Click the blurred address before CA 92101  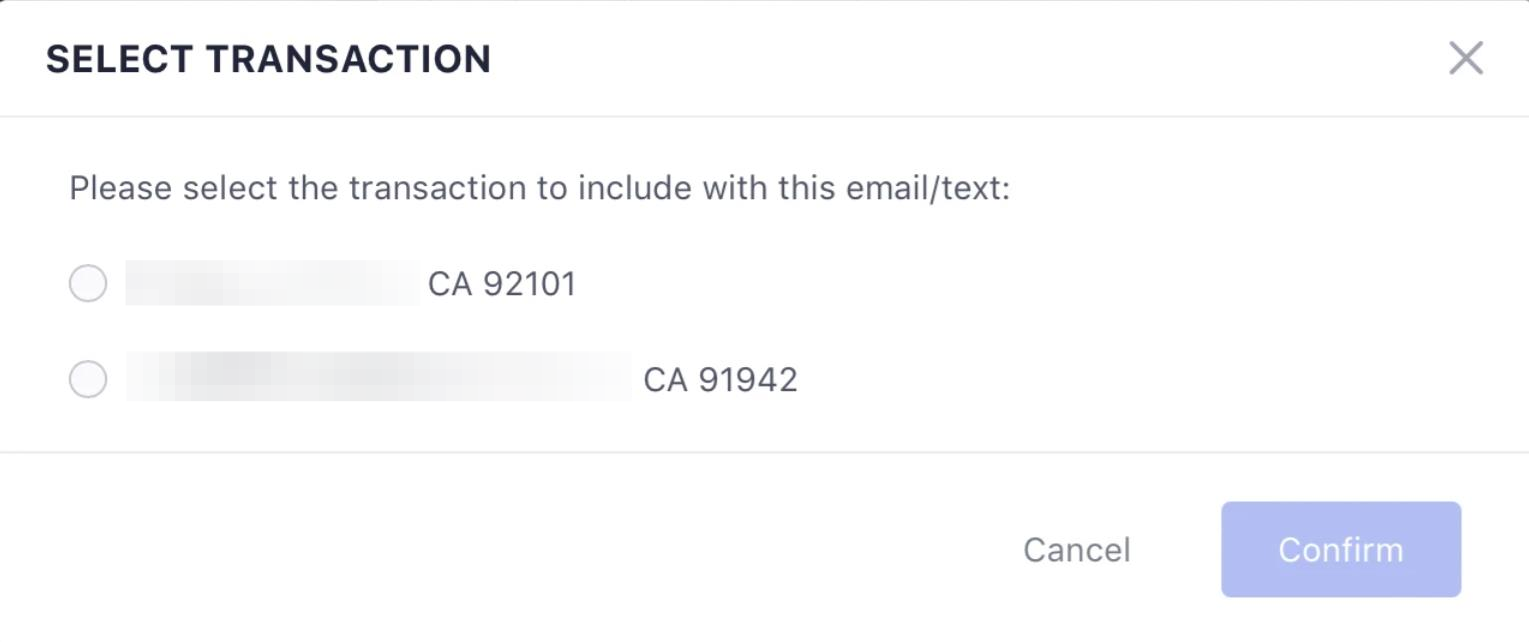tap(272, 284)
